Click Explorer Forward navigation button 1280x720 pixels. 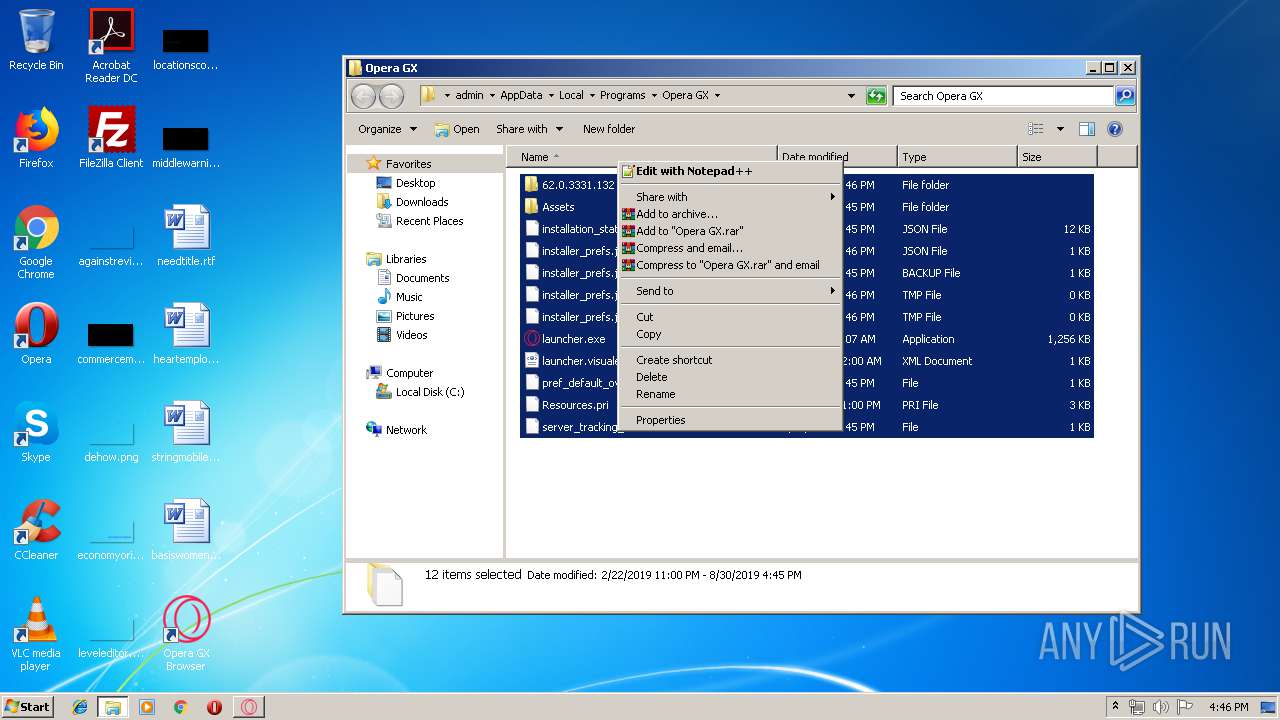pyautogui.click(x=391, y=96)
